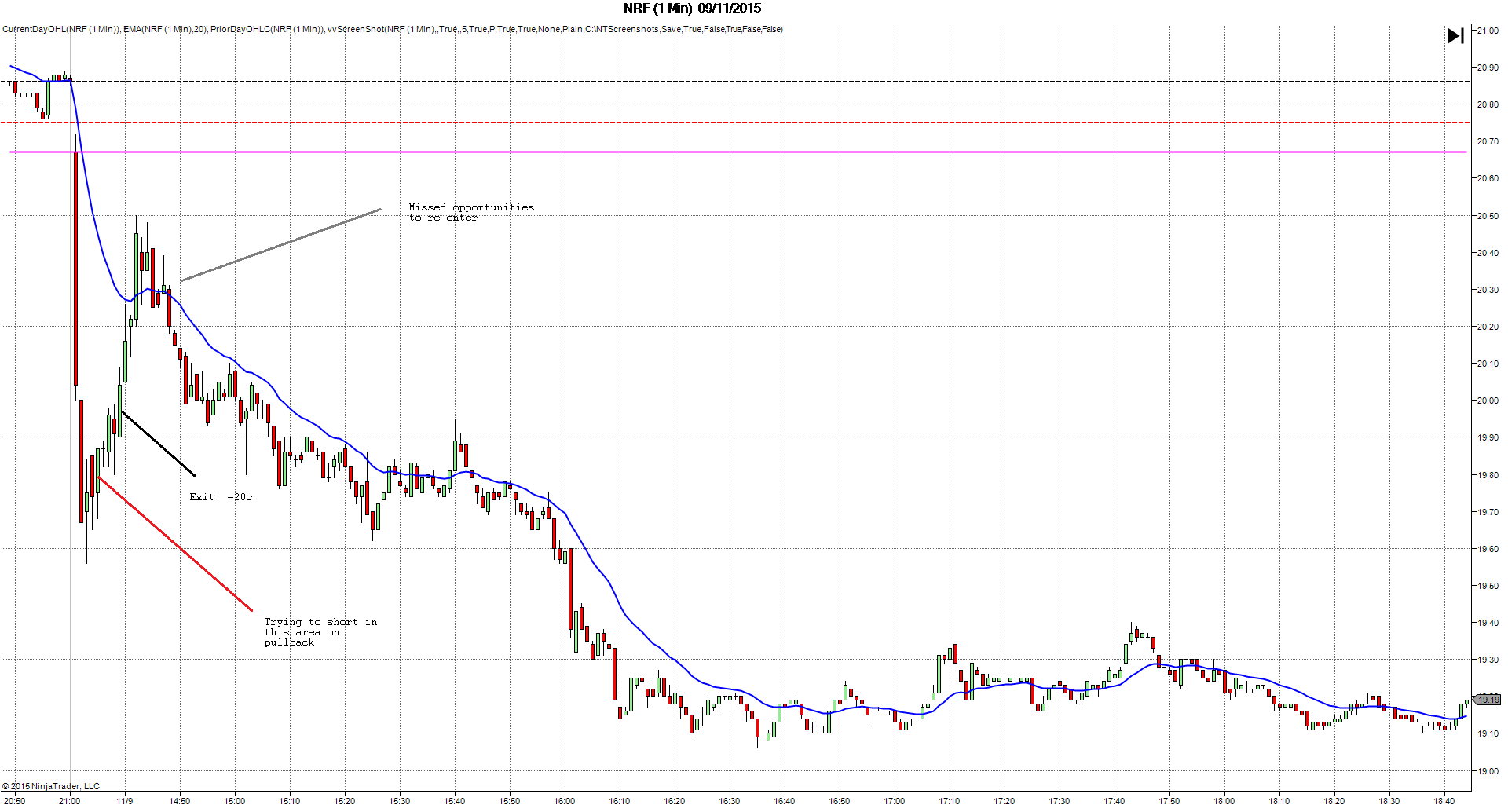
Task: Select the 'Missed opportunities to re-enter' annotation
Action: pyautogui.click(x=471, y=213)
